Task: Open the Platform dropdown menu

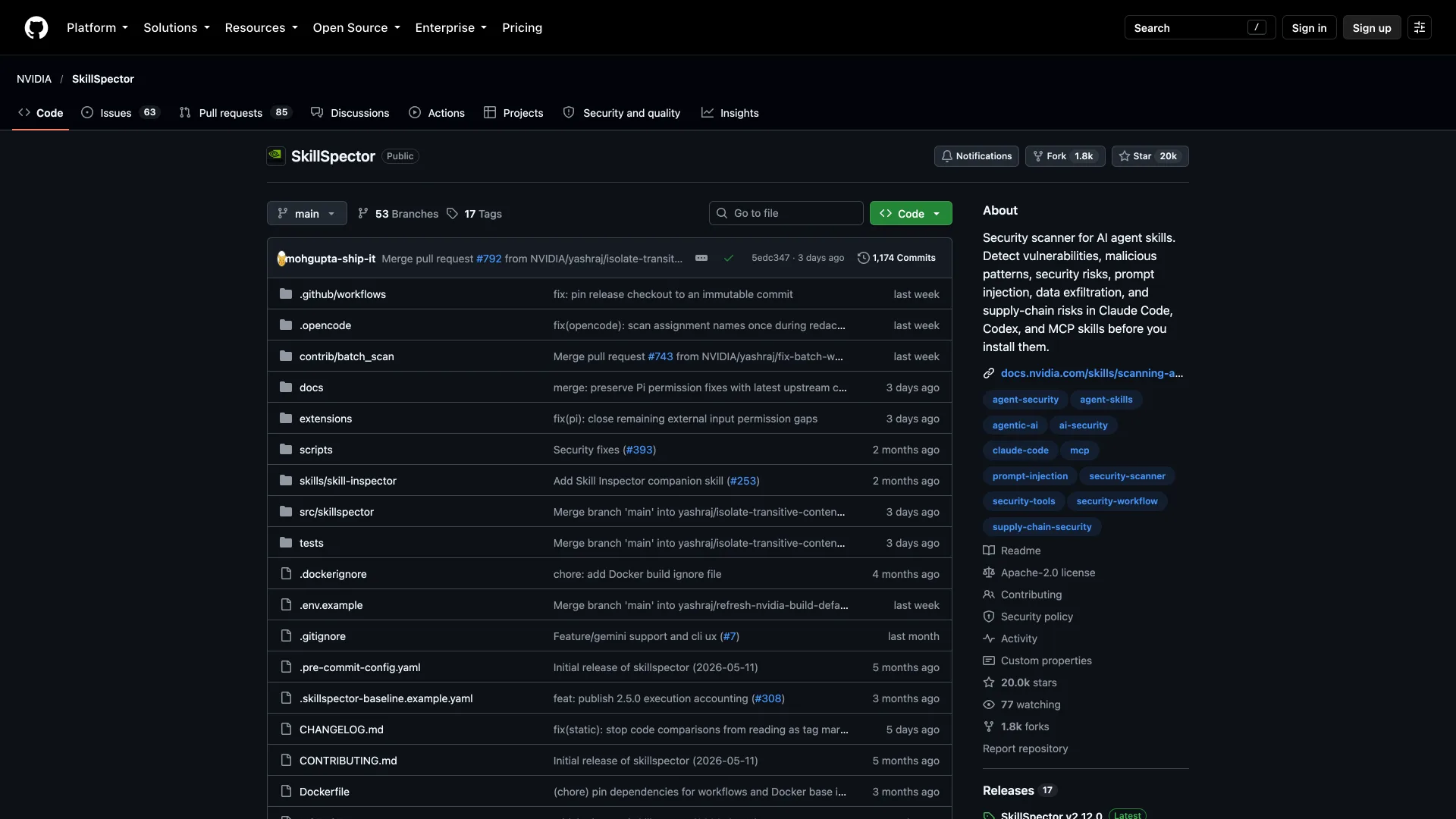Action: click(97, 28)
